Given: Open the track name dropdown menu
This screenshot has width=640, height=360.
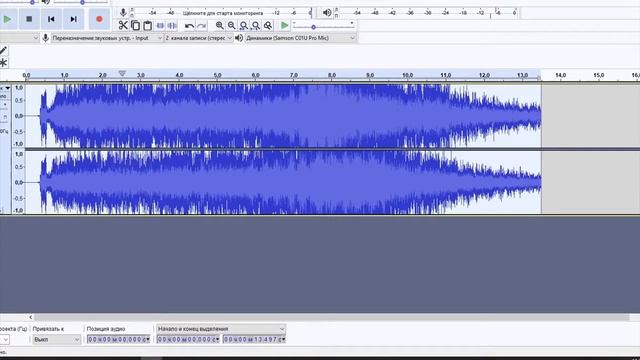Looking at the screenshot, I should 5,88.
